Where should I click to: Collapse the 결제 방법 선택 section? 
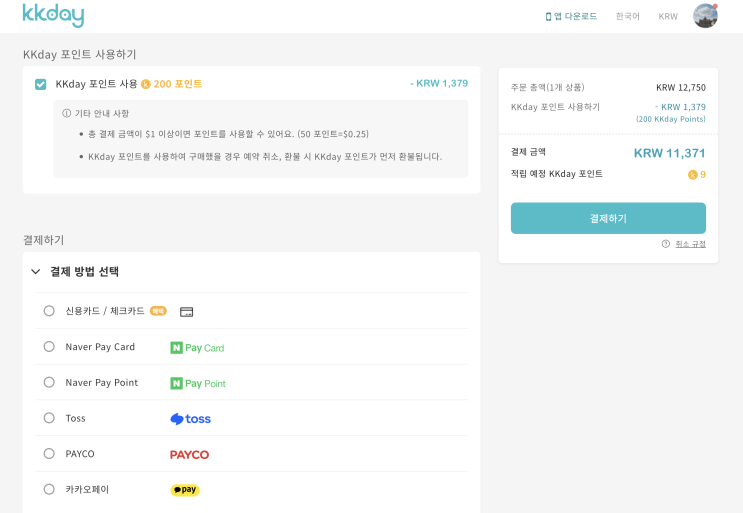(36, 271)
